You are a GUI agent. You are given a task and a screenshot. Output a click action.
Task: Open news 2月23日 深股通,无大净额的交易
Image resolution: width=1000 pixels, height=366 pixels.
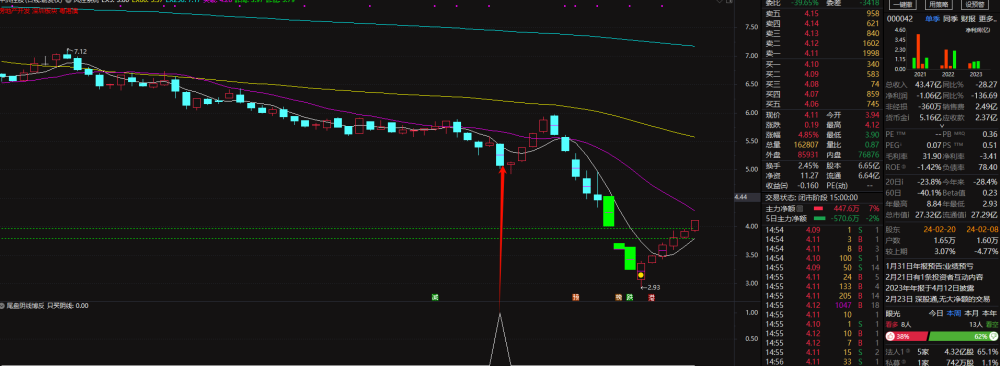point(938,298)
